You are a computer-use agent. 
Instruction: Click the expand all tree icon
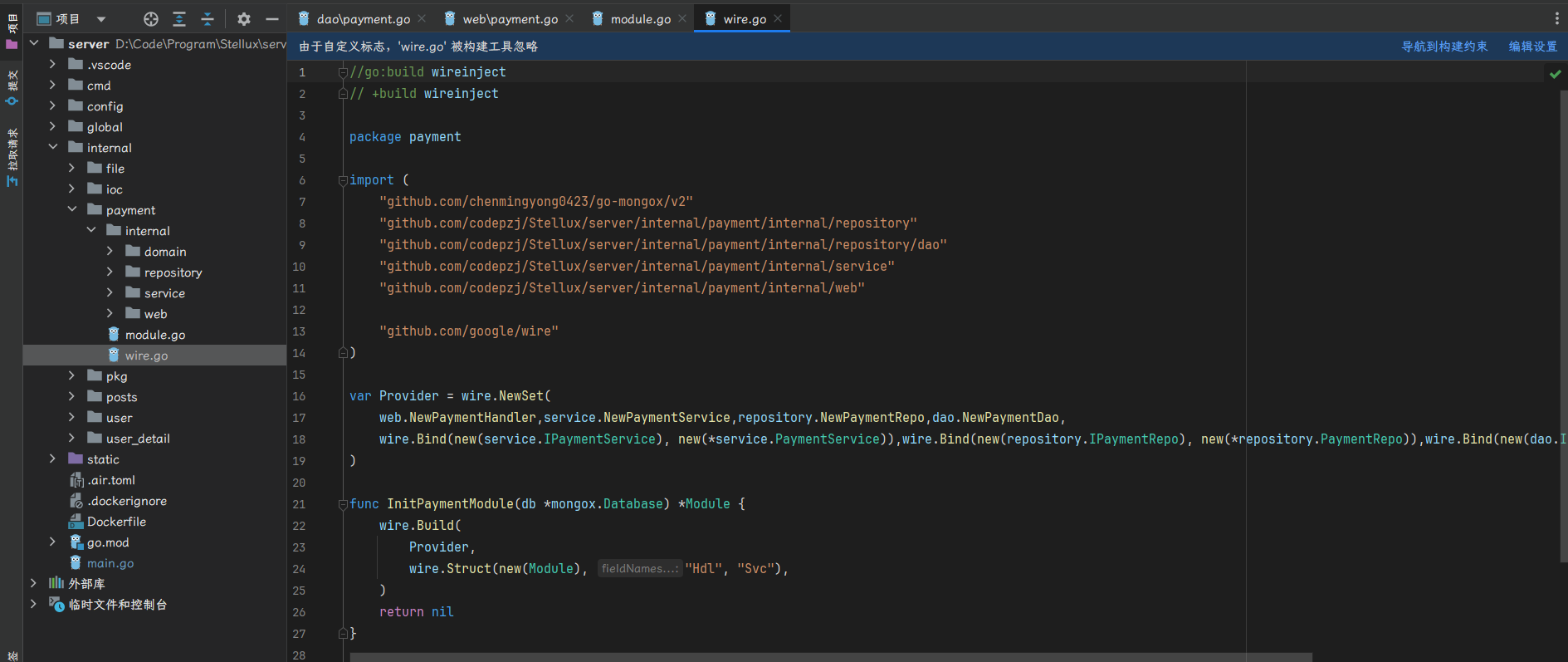click(x=179, y=18)
